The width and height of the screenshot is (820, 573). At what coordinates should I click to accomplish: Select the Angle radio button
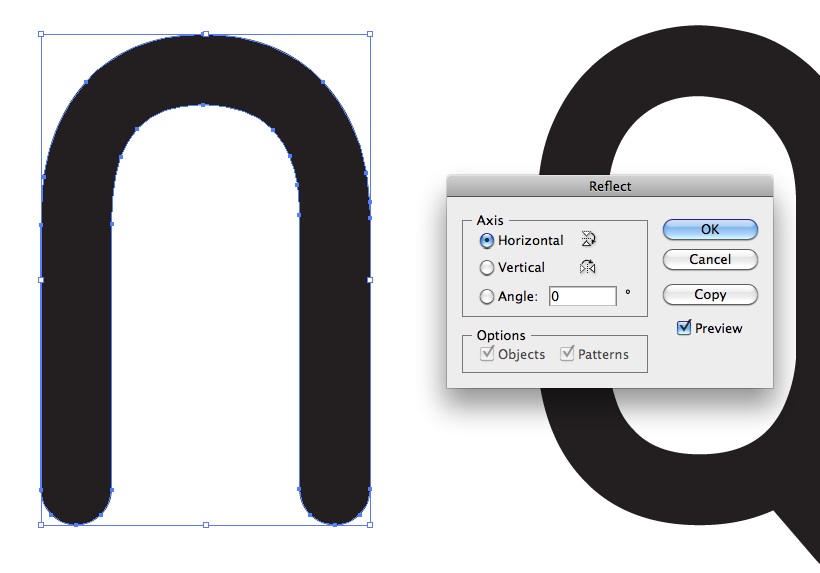pos(486,296)
